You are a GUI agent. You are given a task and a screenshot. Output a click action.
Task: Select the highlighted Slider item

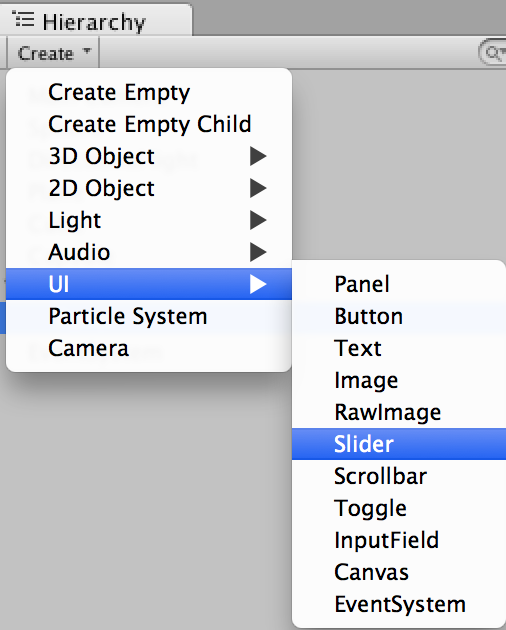coord(399,444)
